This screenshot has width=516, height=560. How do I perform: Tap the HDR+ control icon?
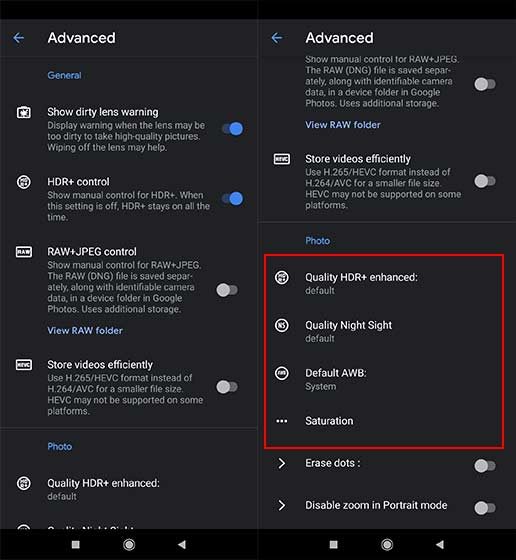tap(24, 182)
